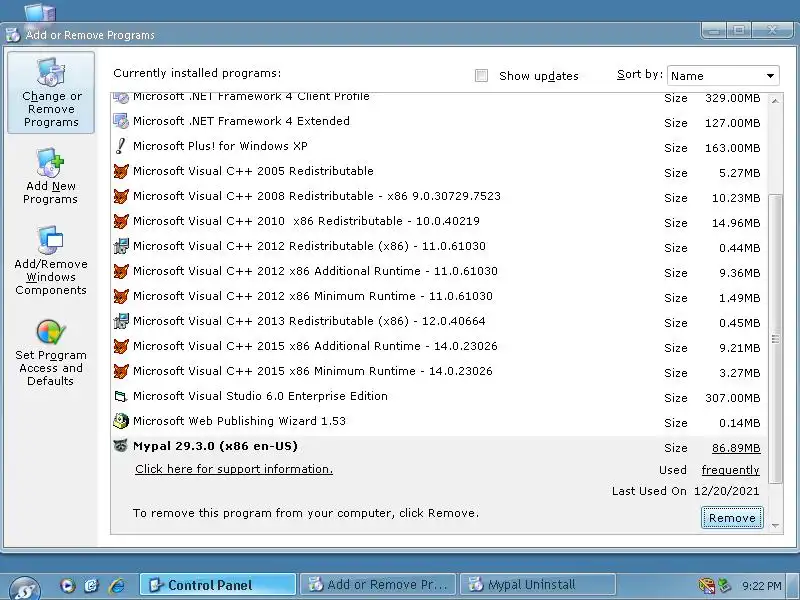
Task: Click icon of Visual C++ 2012 Redistributable (x86)
Action: pos(121,246)
